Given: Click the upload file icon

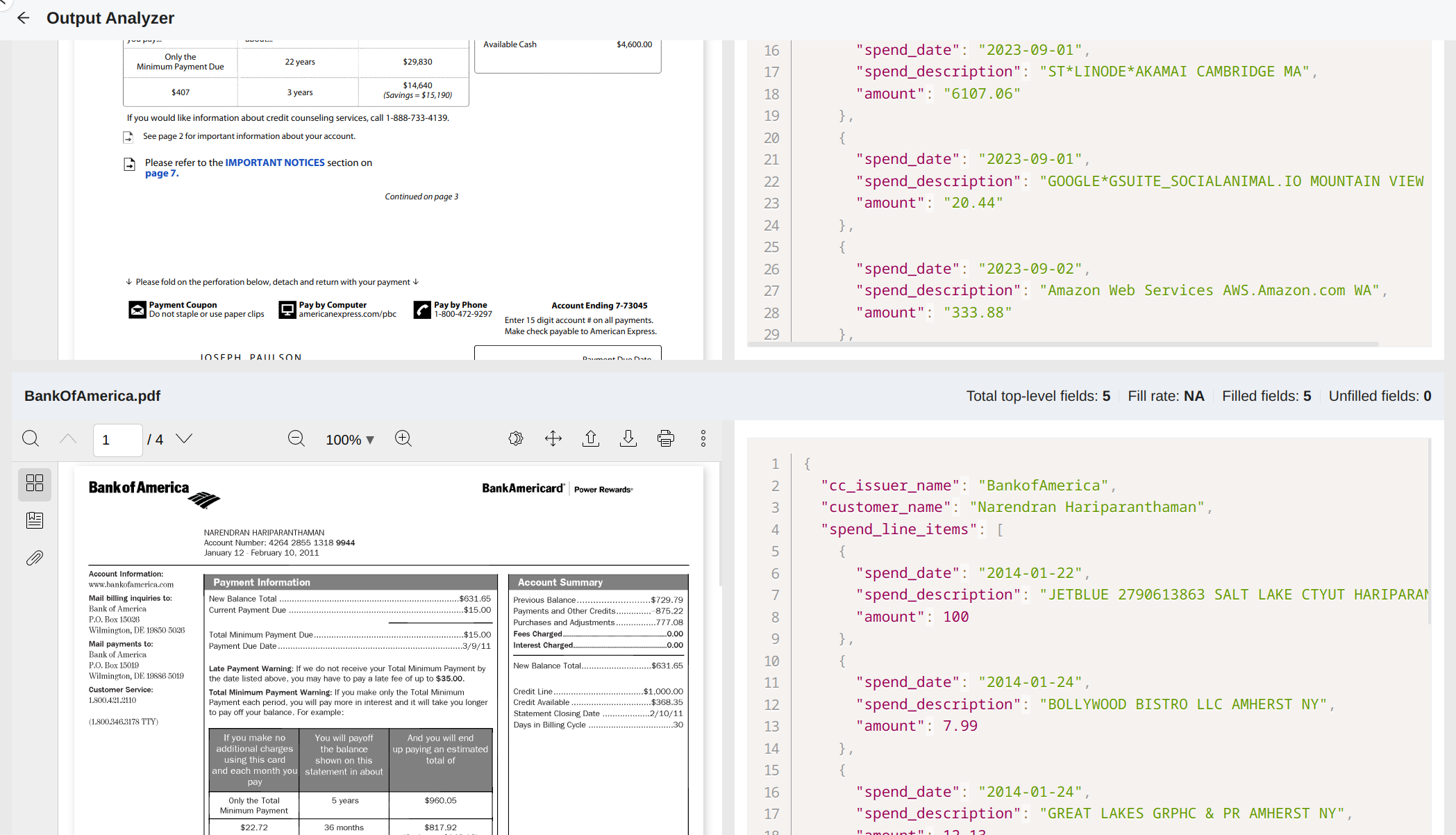Looking at the screenshot, I should click(x=591, y=438).
